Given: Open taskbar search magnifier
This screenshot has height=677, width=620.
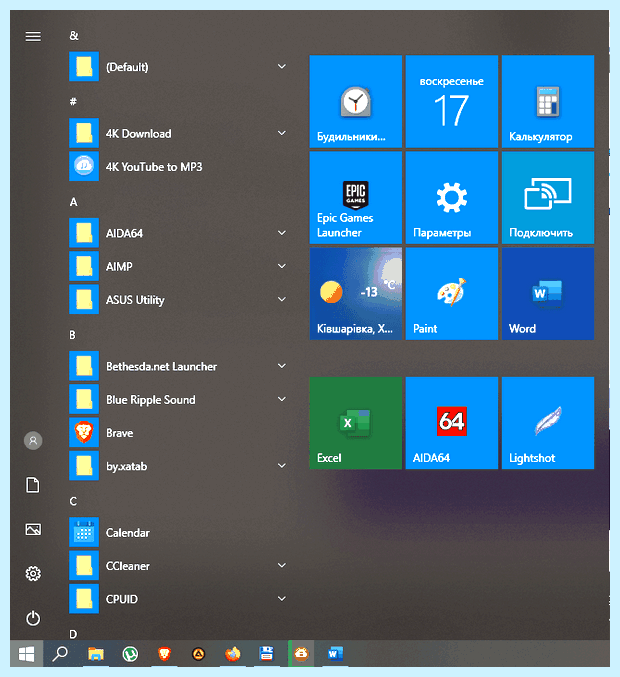Looking at the screenshot, I should click(60, 654).
